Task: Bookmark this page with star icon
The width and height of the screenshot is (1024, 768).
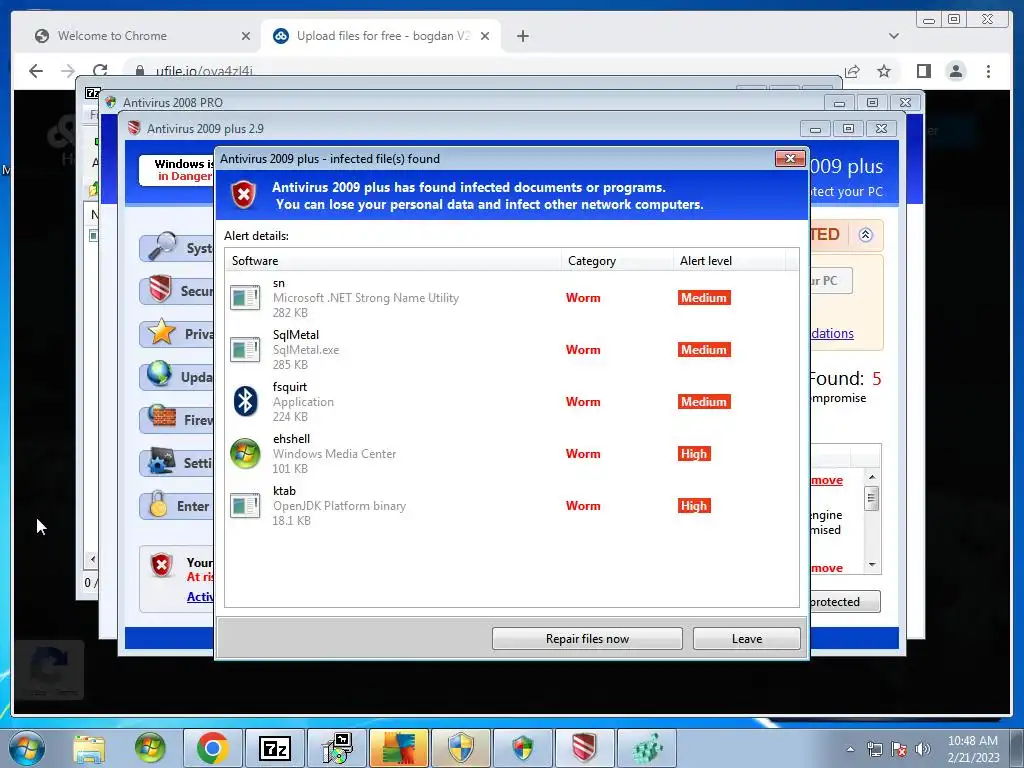Action: (884, 71)
